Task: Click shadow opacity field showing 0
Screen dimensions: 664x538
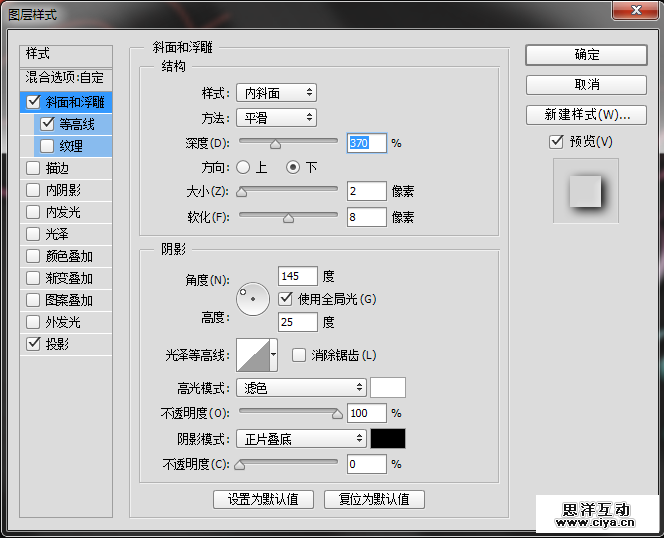Action: point(367,464)
